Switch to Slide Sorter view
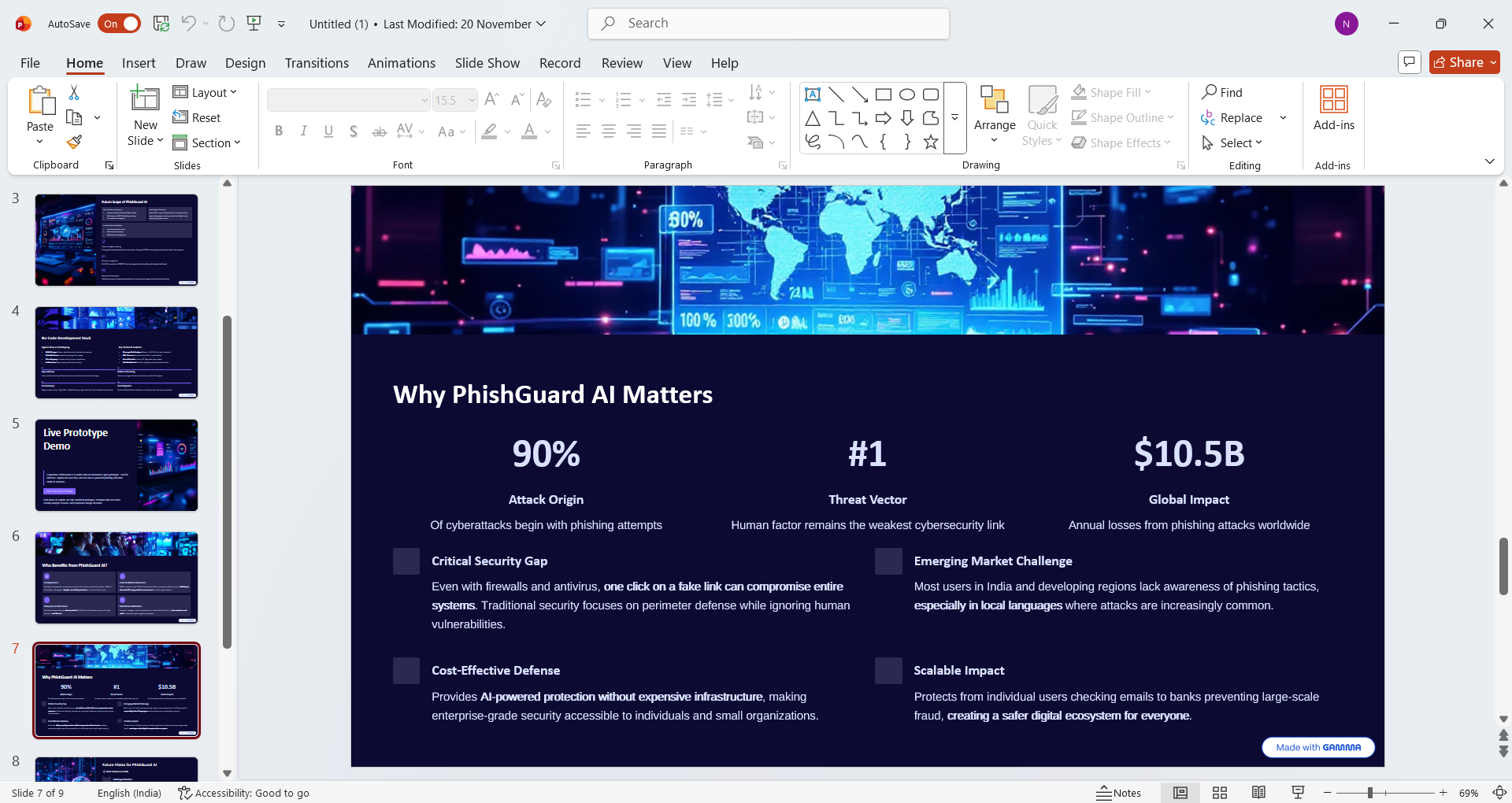This screenshot has height=803, width=1512. click(x=1220, y=793)
